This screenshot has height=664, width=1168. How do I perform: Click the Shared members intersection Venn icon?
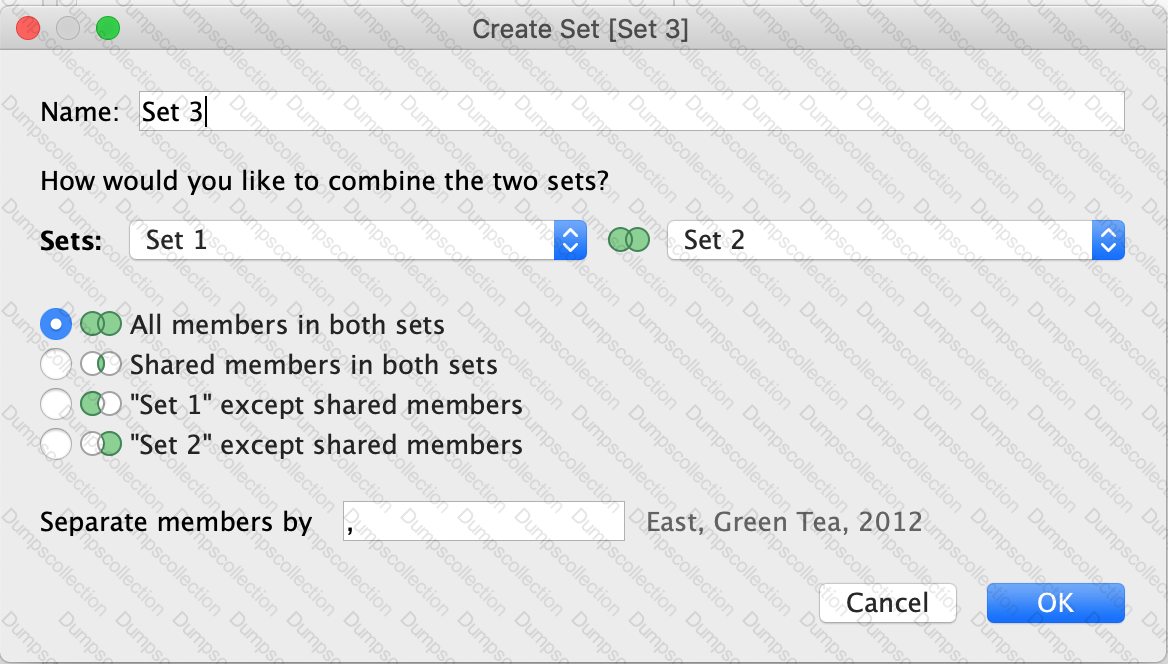[101, 365]
